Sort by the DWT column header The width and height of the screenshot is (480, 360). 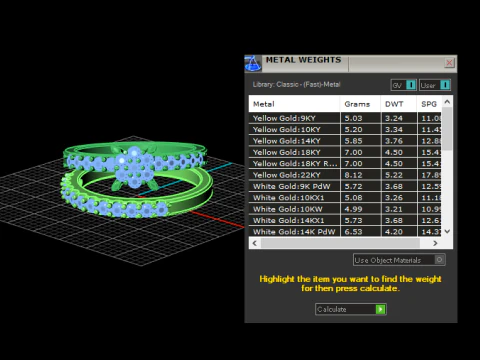(398, 104)
